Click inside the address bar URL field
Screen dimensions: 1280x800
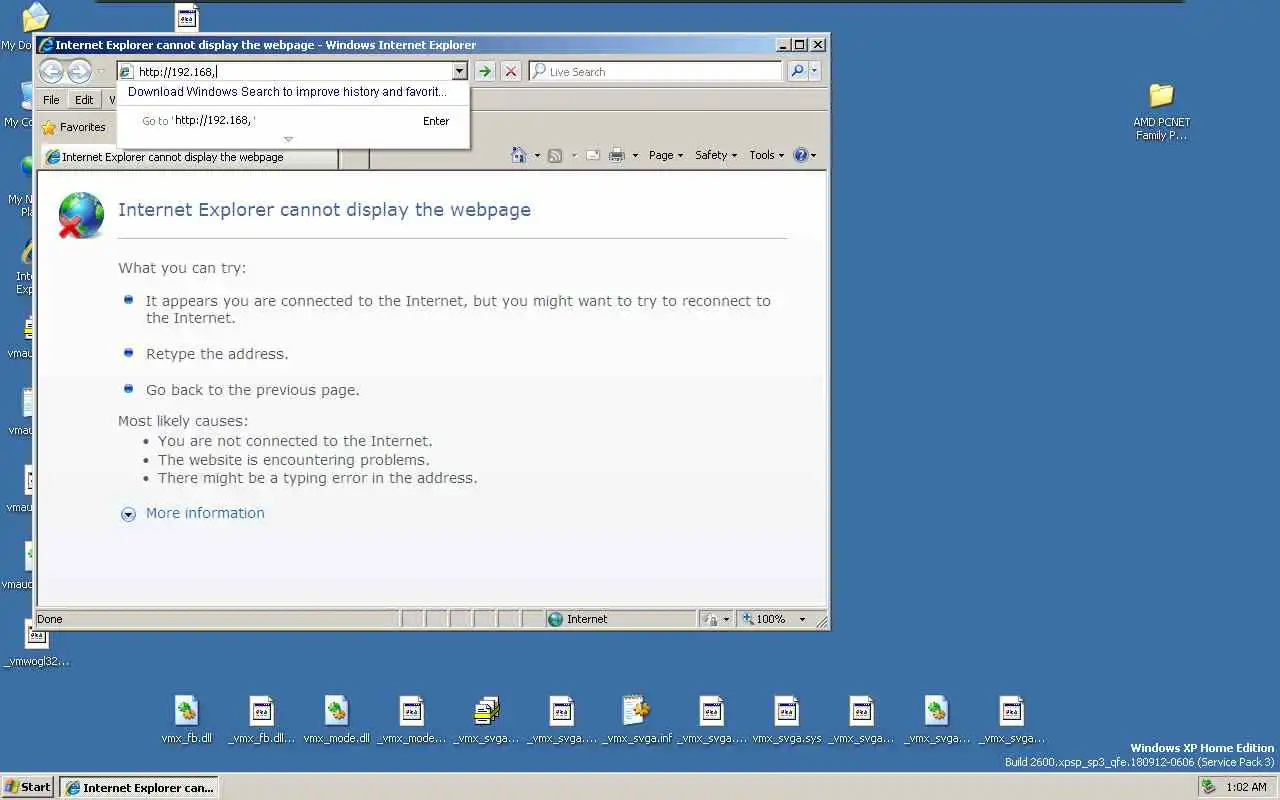[x=293, y=71]
